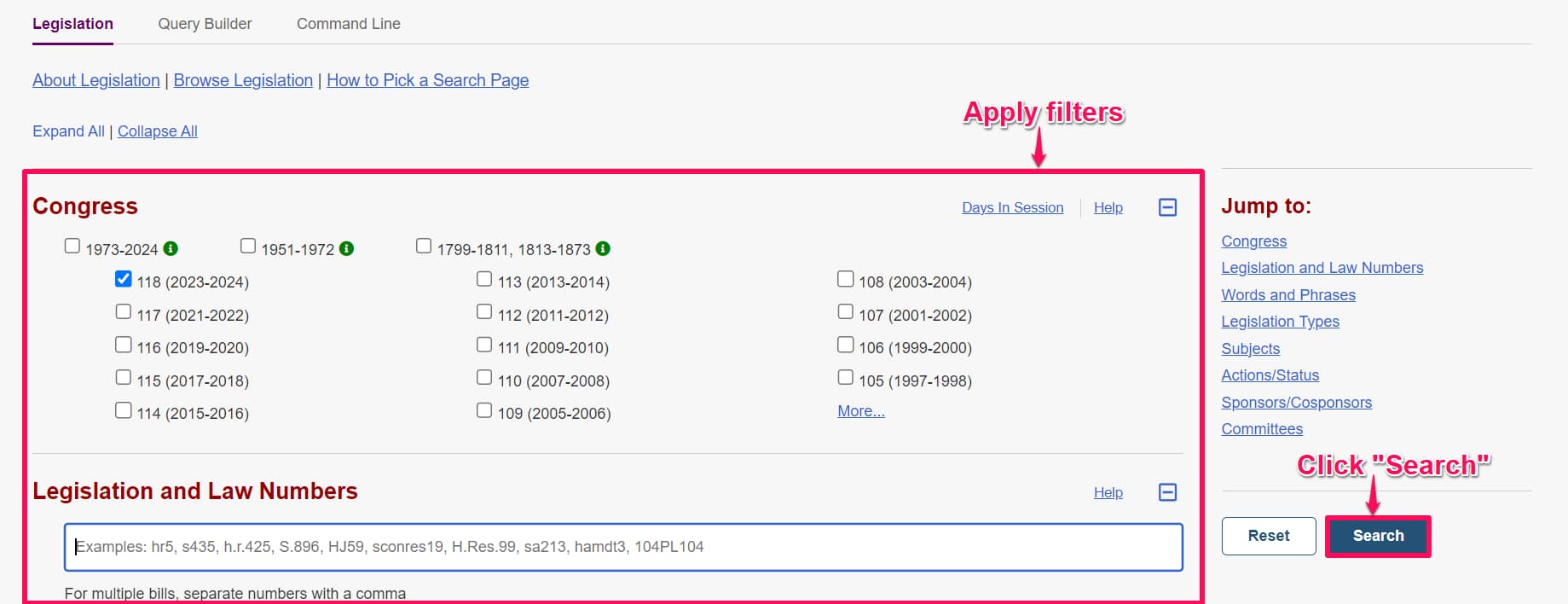This screenshot has width=1568, height=604.
Task: Collapse Legislation and Law Numbers section
Action: pos(1167,492)
